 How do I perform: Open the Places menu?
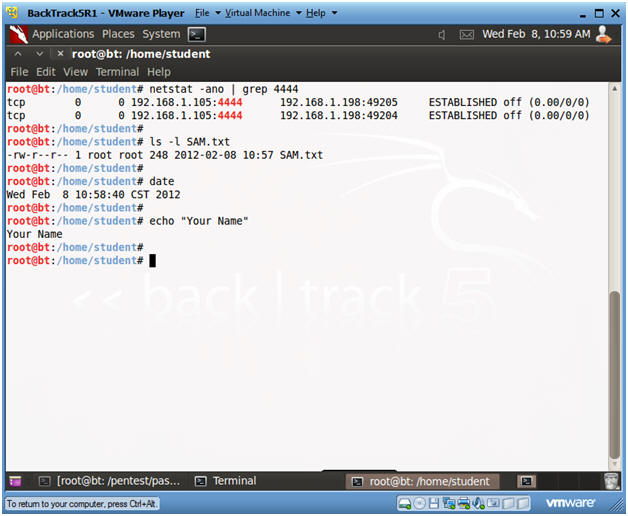tap(118, 34)
